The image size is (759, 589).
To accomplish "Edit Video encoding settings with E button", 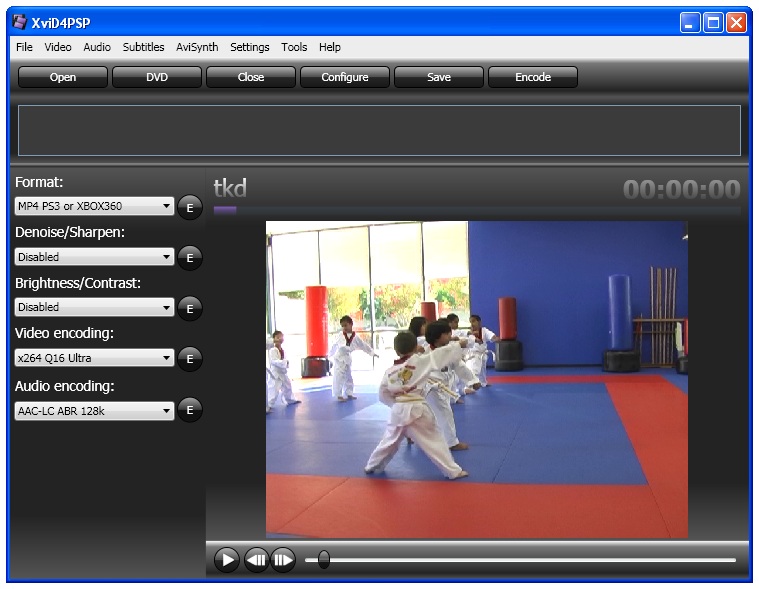I will tap(190, 359).
